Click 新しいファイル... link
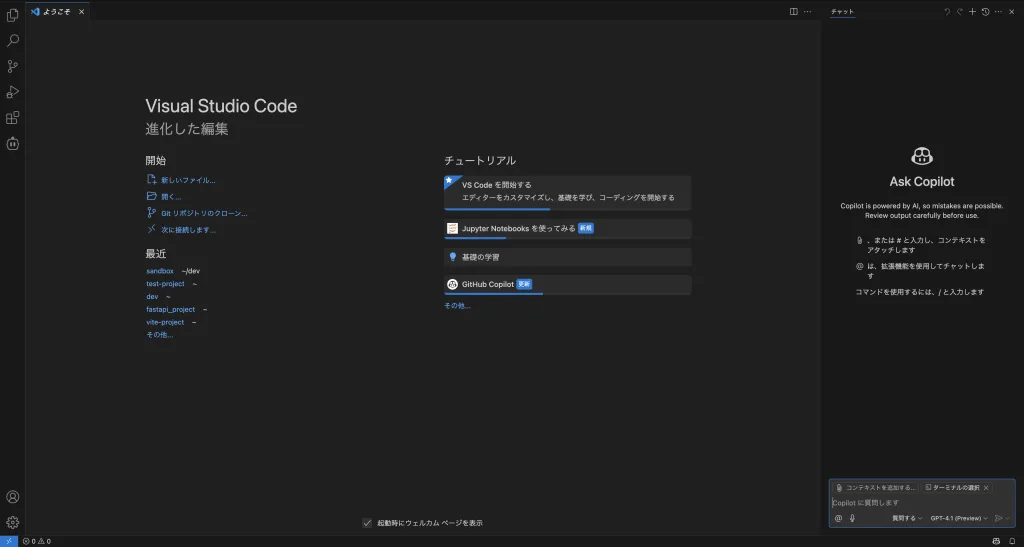Image resolution: width=1024 pixels, height=547 pixels. [188, 180]
